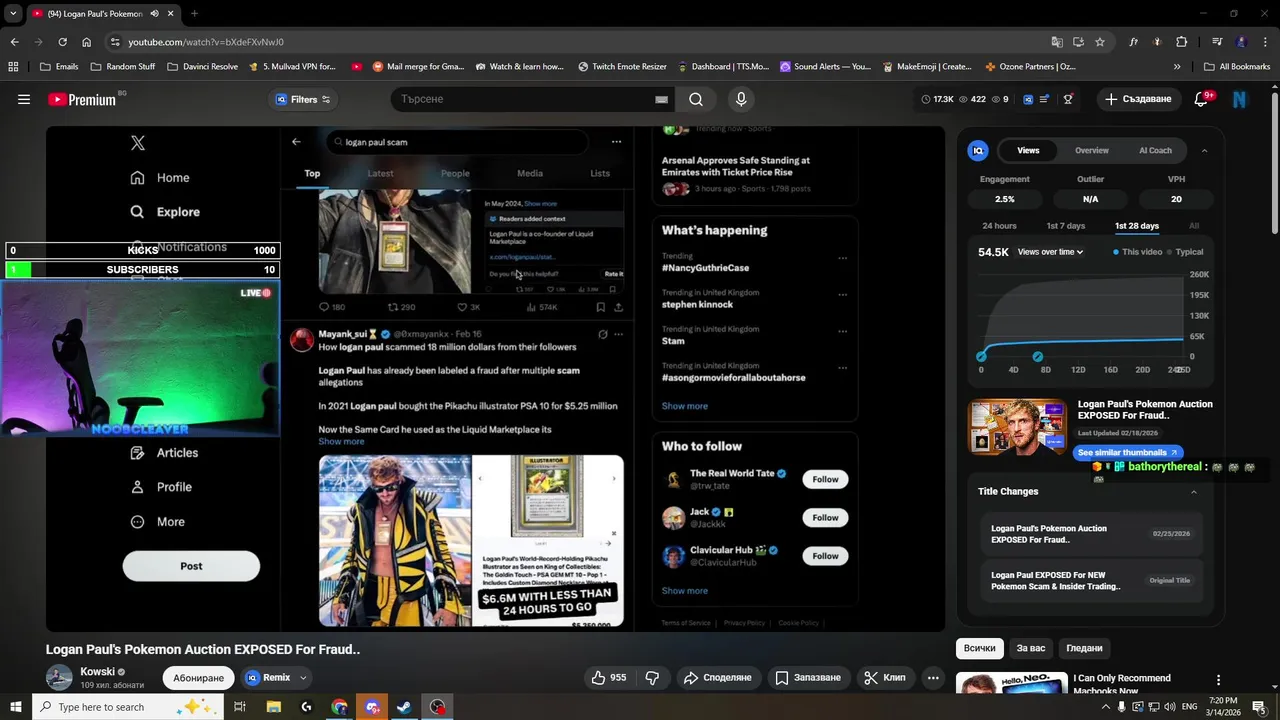This screenshot has width=1280, height=720.
Task: Click the round vidIQ logo in Views panel
Action: [978, 150]
